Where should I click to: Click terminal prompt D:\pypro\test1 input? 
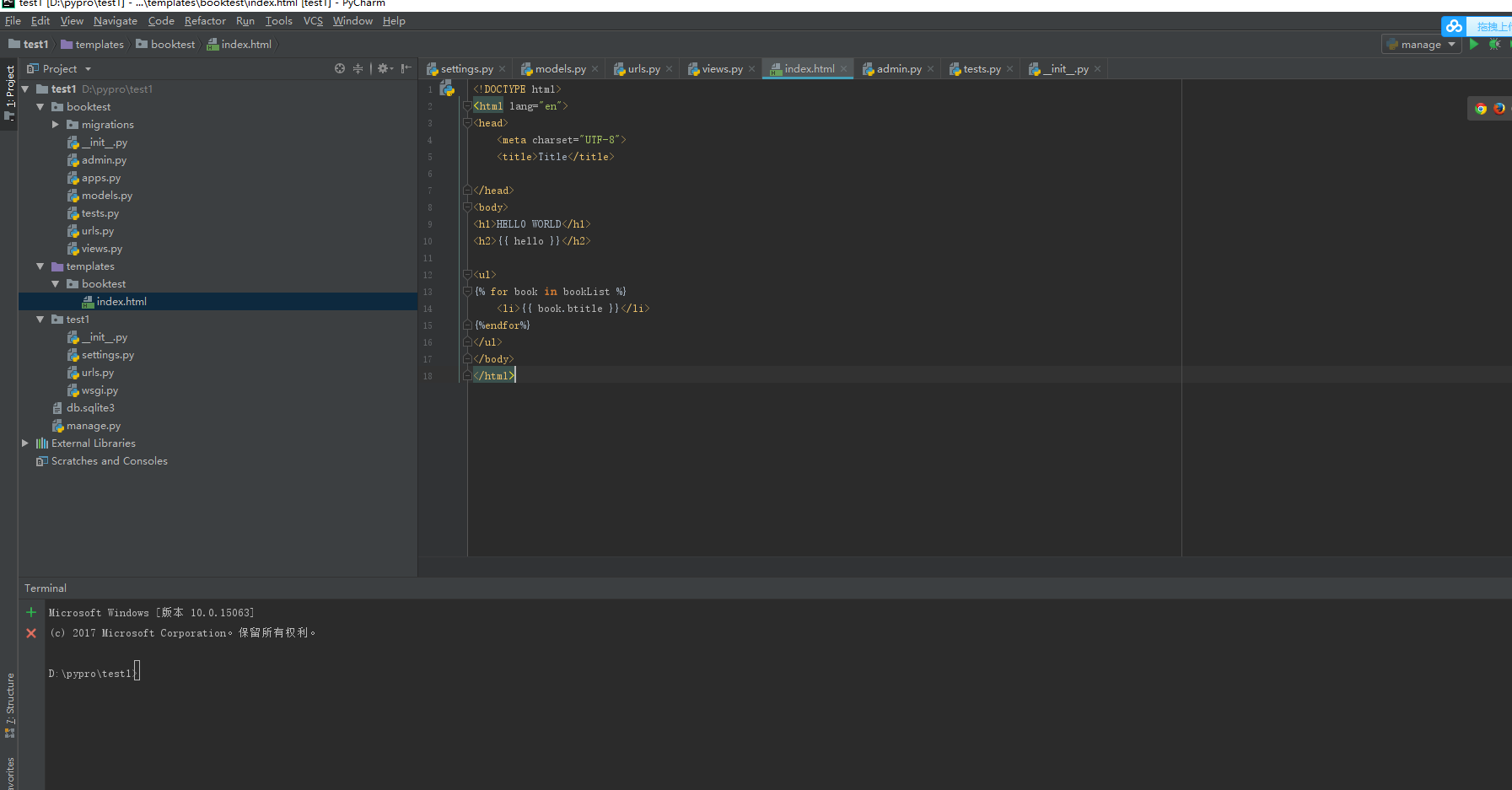[x=94, y=673]
